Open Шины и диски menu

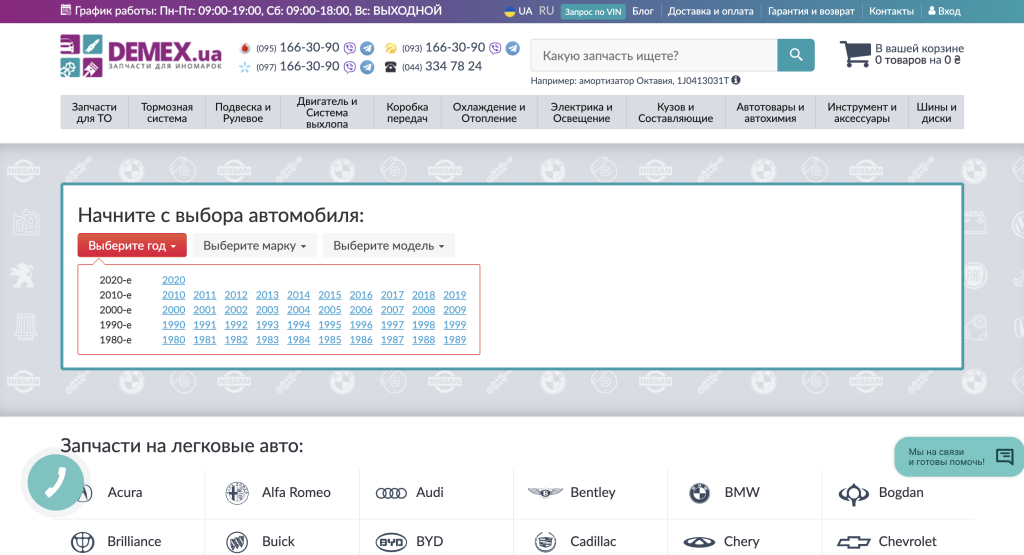(936, 112)
